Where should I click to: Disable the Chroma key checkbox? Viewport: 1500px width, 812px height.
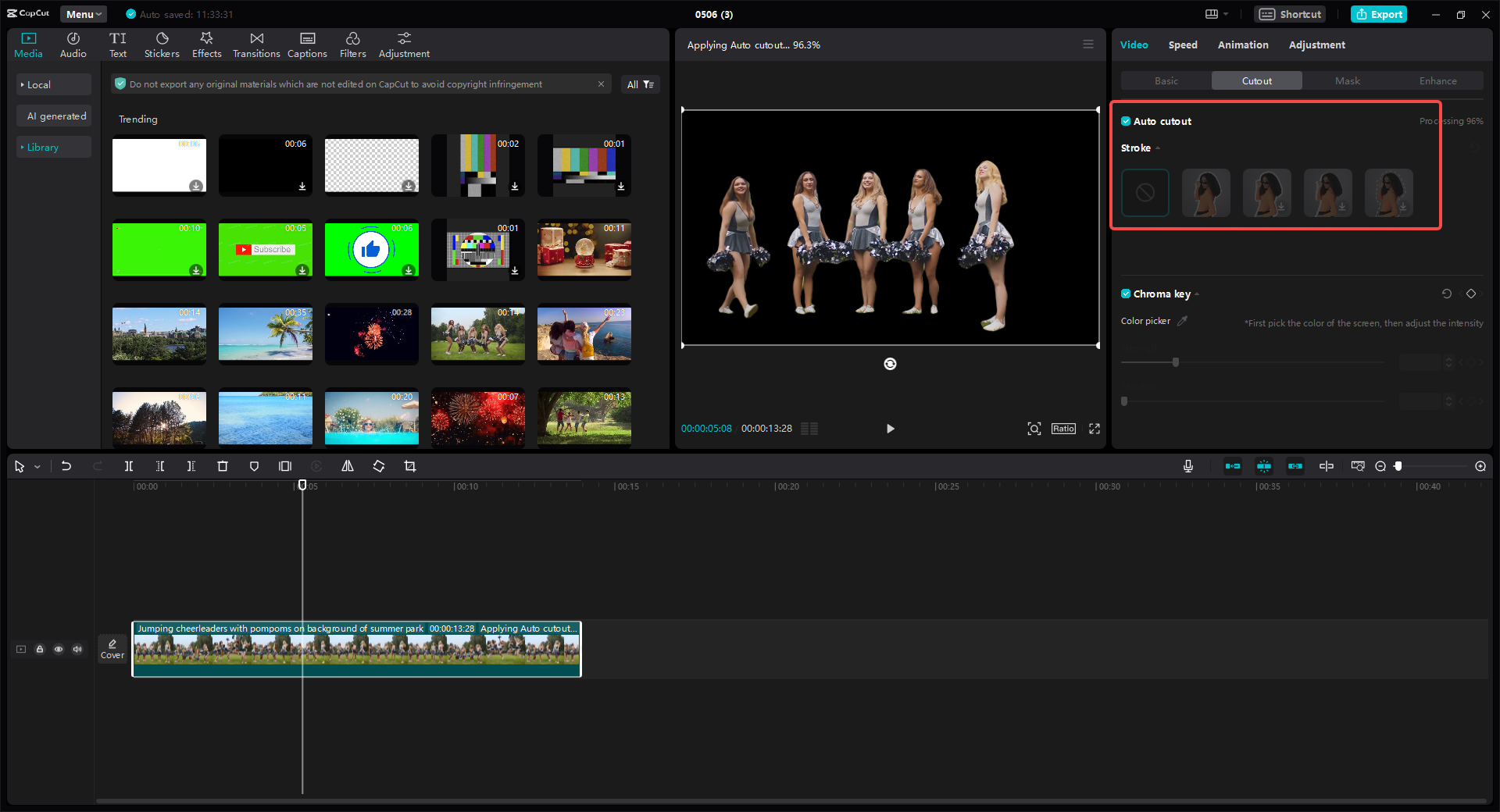click(1126, 294)
